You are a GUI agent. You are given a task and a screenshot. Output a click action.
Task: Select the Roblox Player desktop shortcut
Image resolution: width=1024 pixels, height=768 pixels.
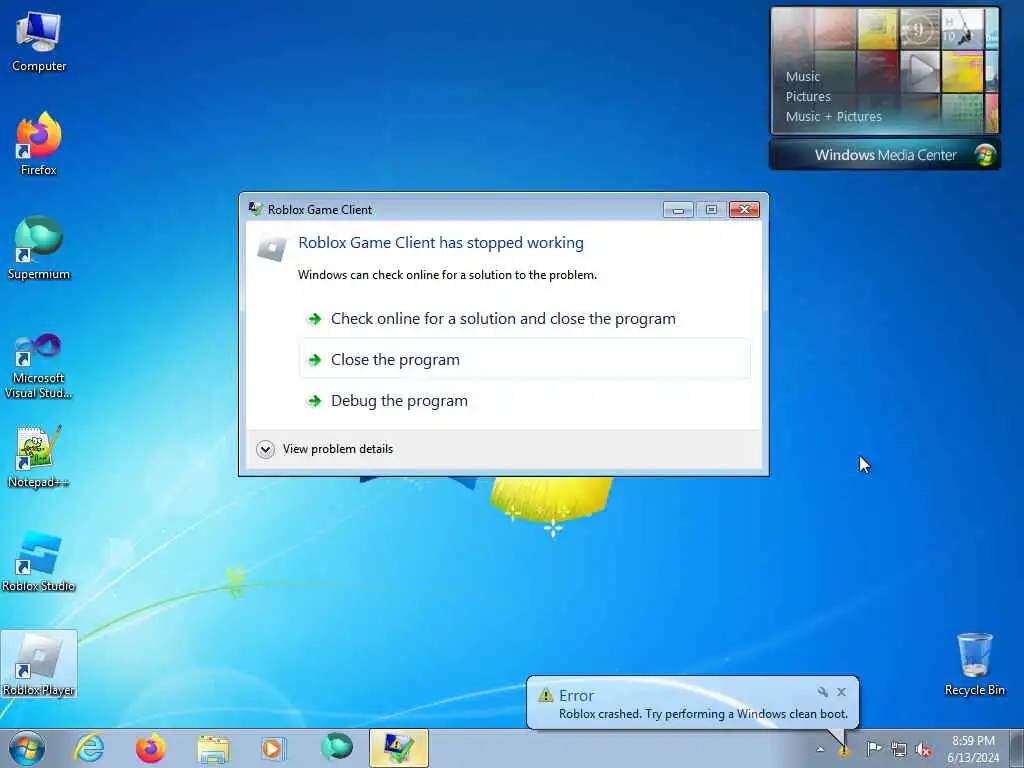tap(39, 664)
